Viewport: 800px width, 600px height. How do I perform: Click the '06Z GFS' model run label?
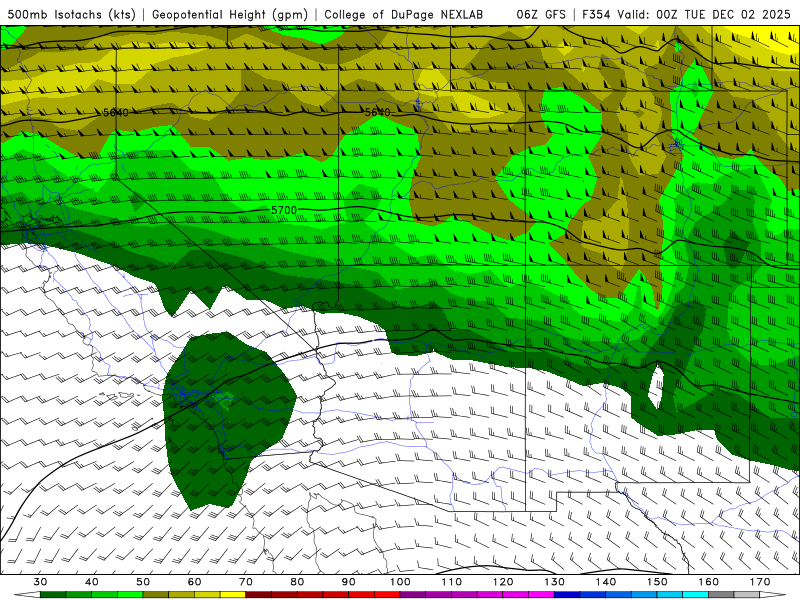tap(541, 14)
